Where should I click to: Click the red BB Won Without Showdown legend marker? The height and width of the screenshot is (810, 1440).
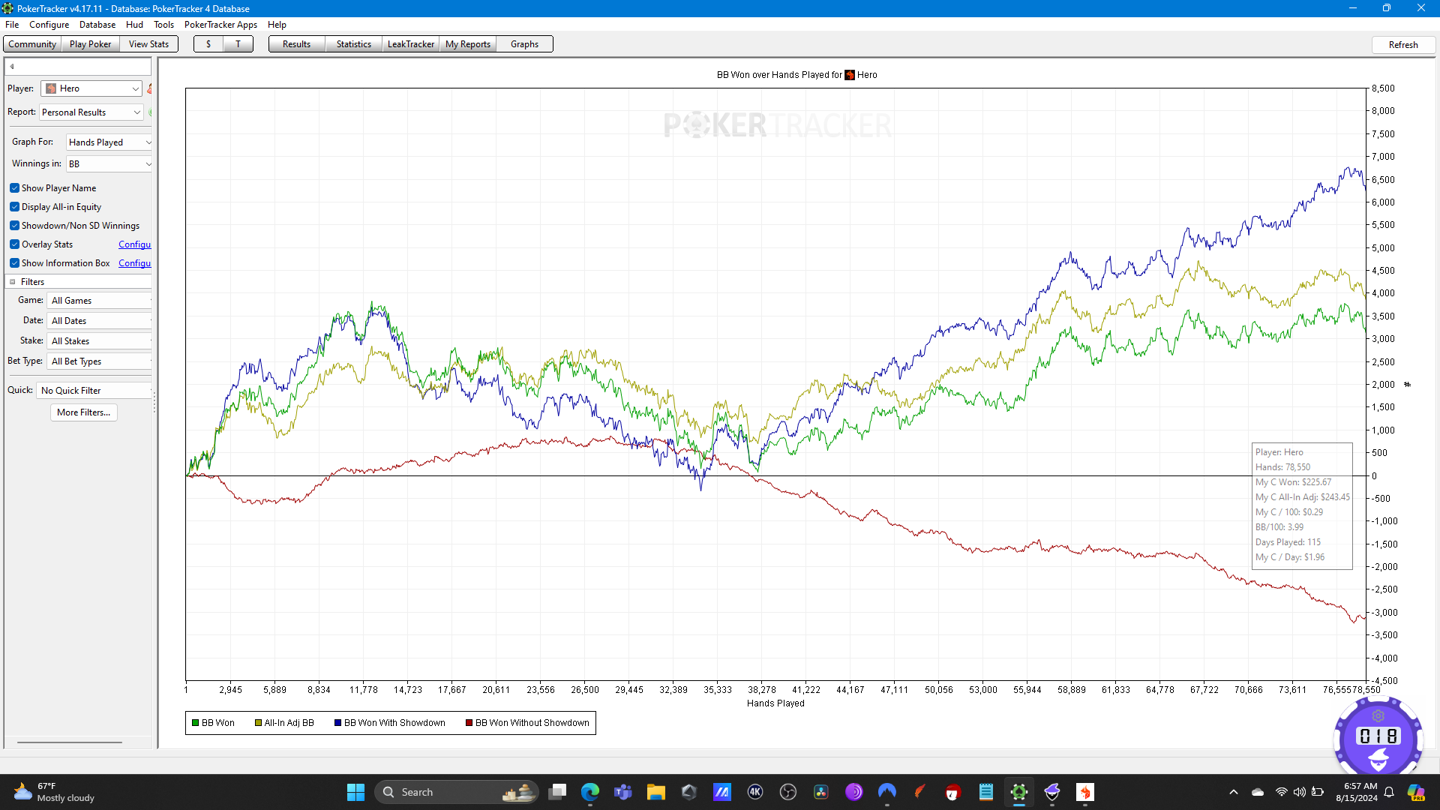[x=469, y=723]
